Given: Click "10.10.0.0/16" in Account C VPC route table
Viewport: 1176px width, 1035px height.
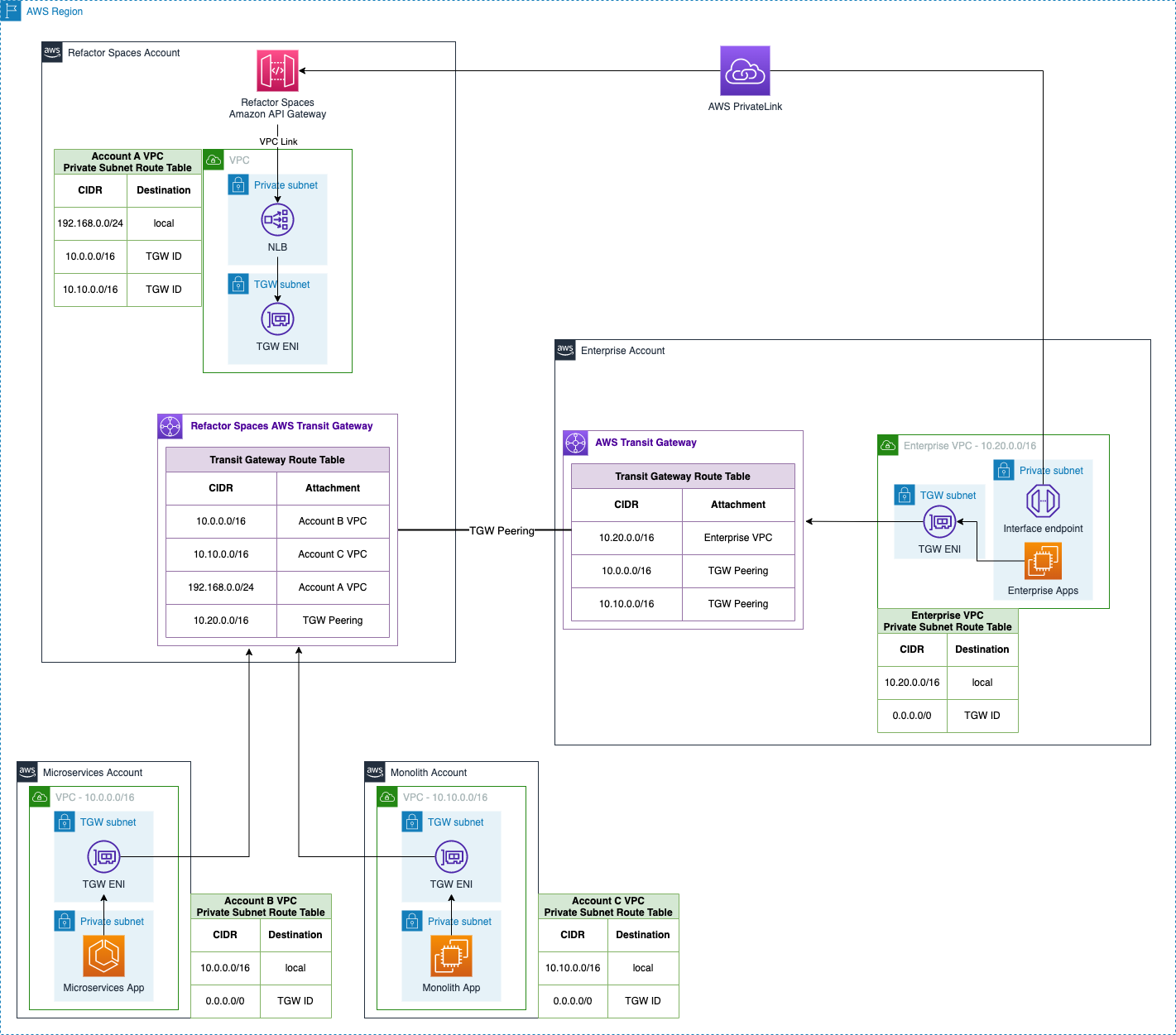Looking at the screenshot, I should (x=573, y=968).
